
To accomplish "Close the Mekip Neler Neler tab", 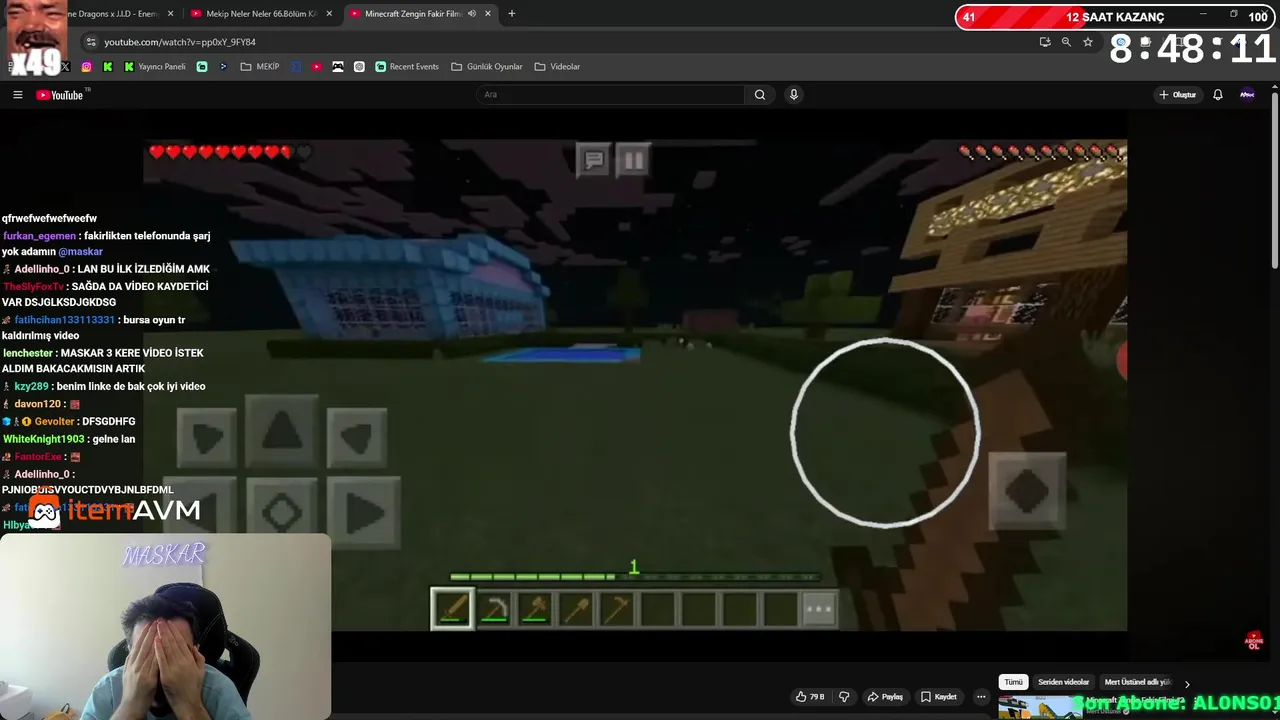I will click(x=328, y=14).
